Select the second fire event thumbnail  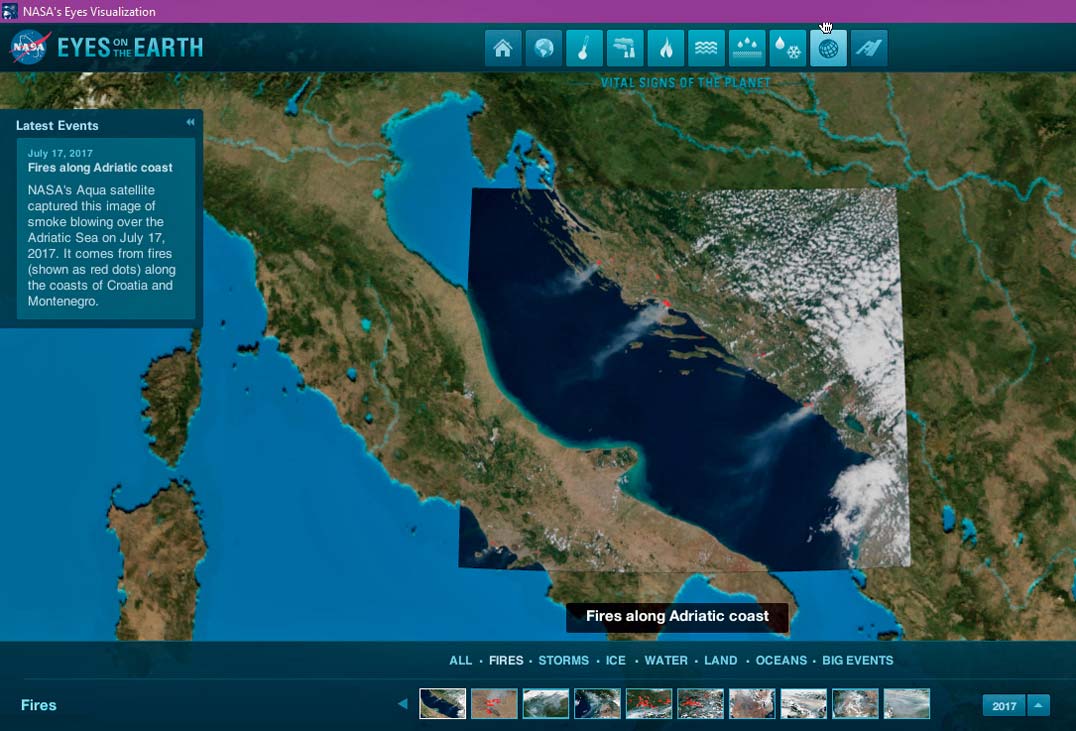tap(494, 704)
